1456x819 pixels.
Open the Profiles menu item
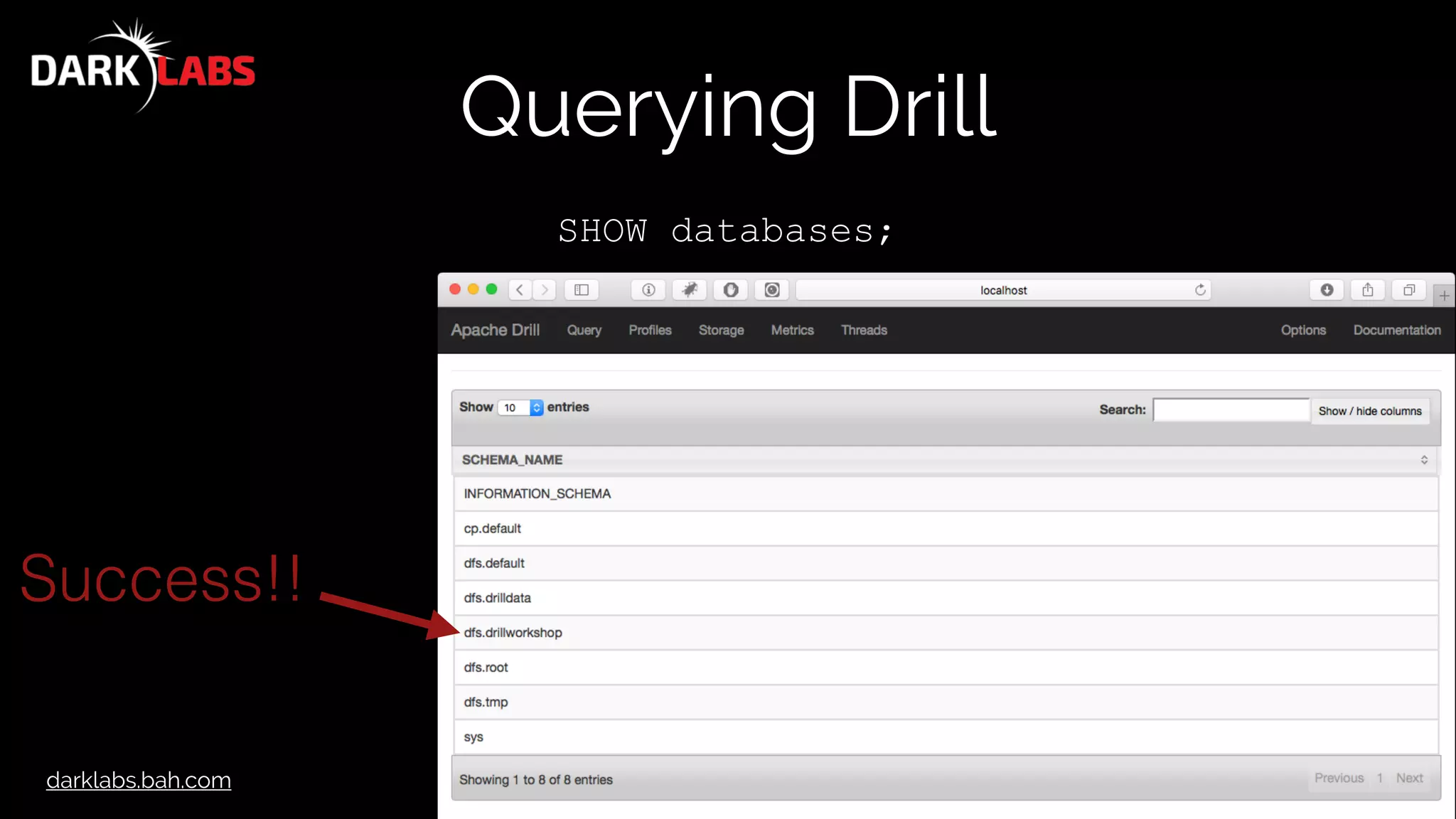(x=650, y=330)
